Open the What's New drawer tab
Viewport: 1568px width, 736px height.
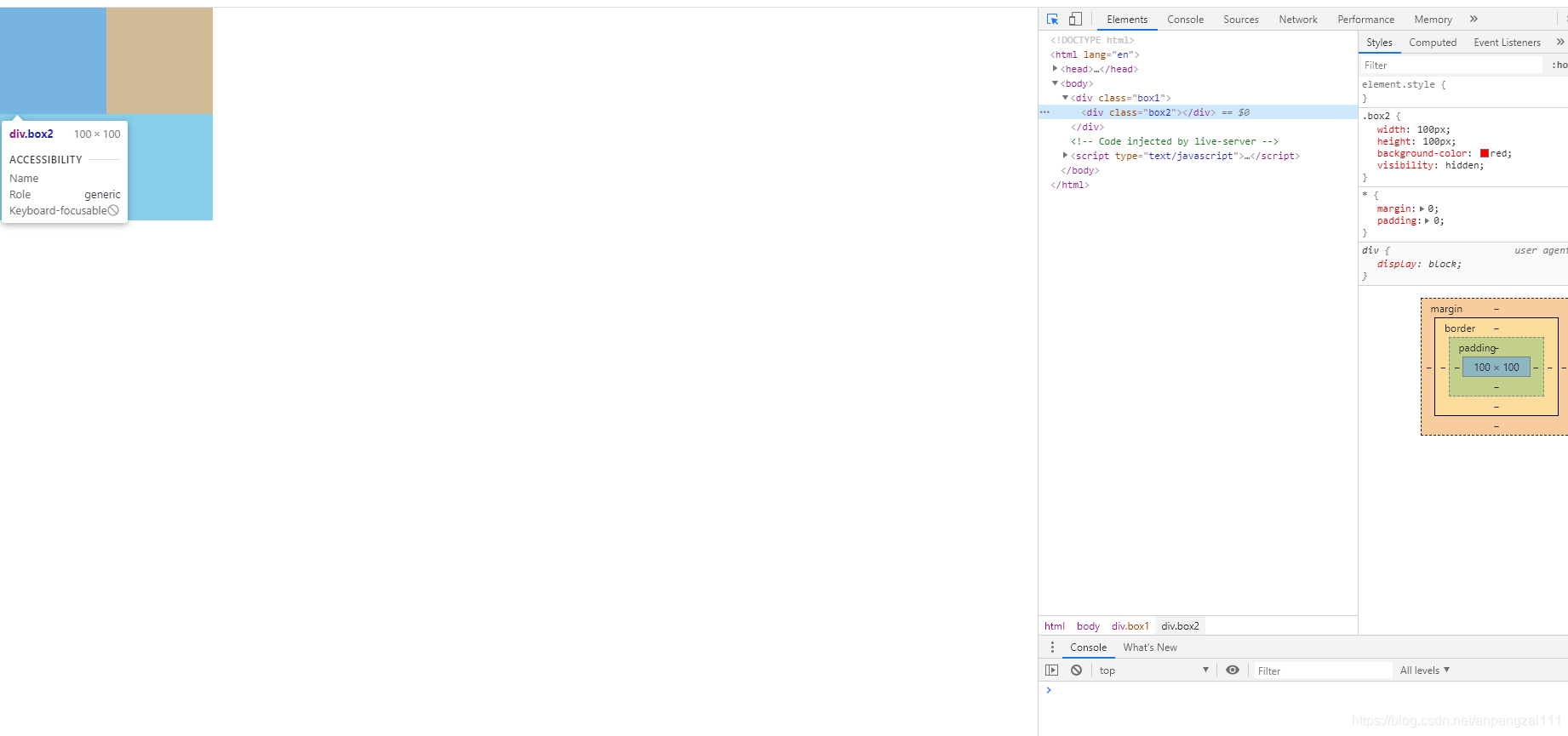(1149, 648)
